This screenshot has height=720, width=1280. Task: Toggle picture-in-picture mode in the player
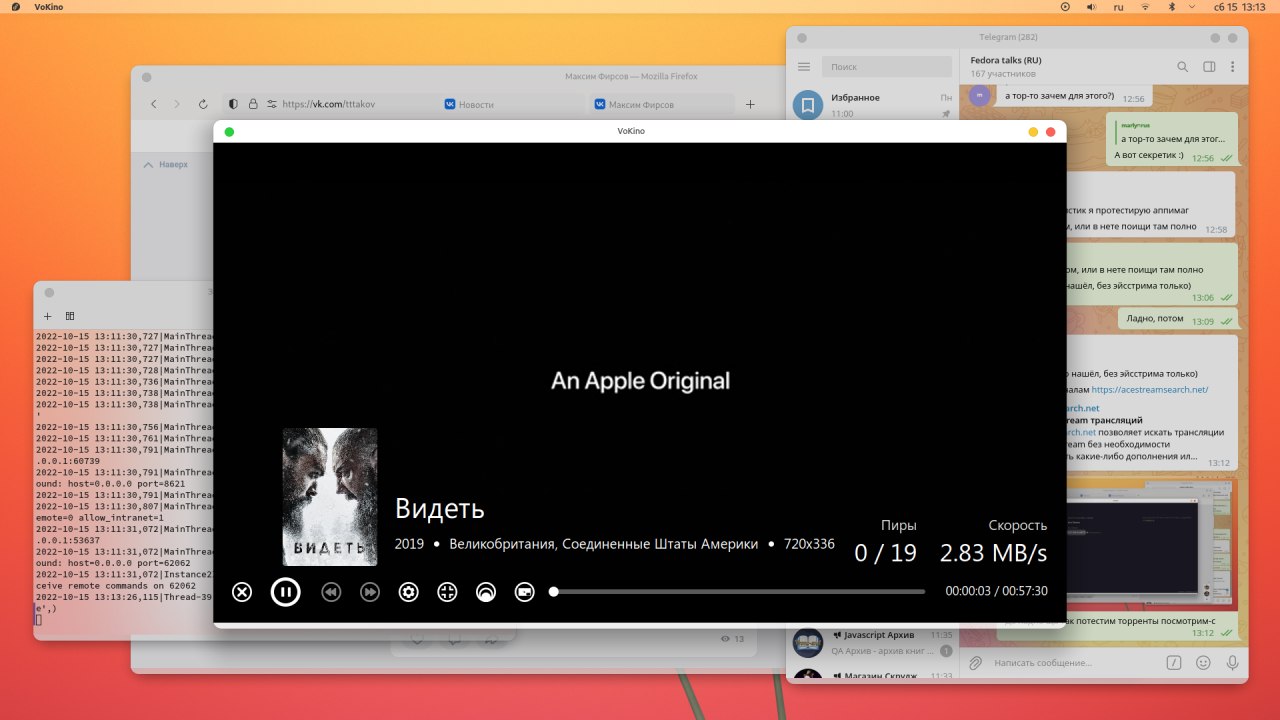[525, 592]
